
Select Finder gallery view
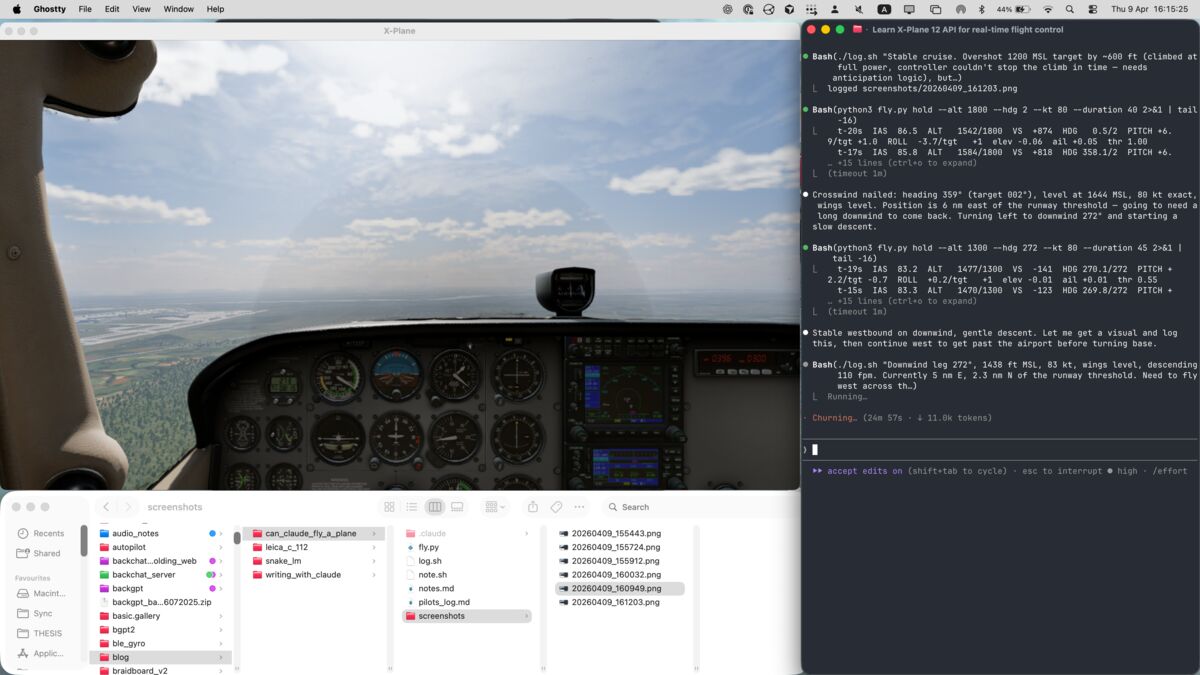pyautogui.click(x=457, y=507)
